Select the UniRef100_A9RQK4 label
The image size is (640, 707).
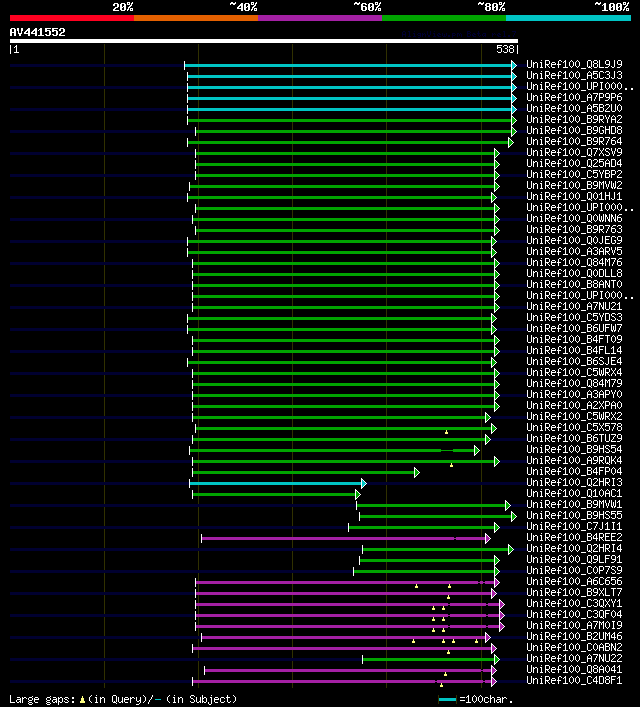tap(574, 460)
